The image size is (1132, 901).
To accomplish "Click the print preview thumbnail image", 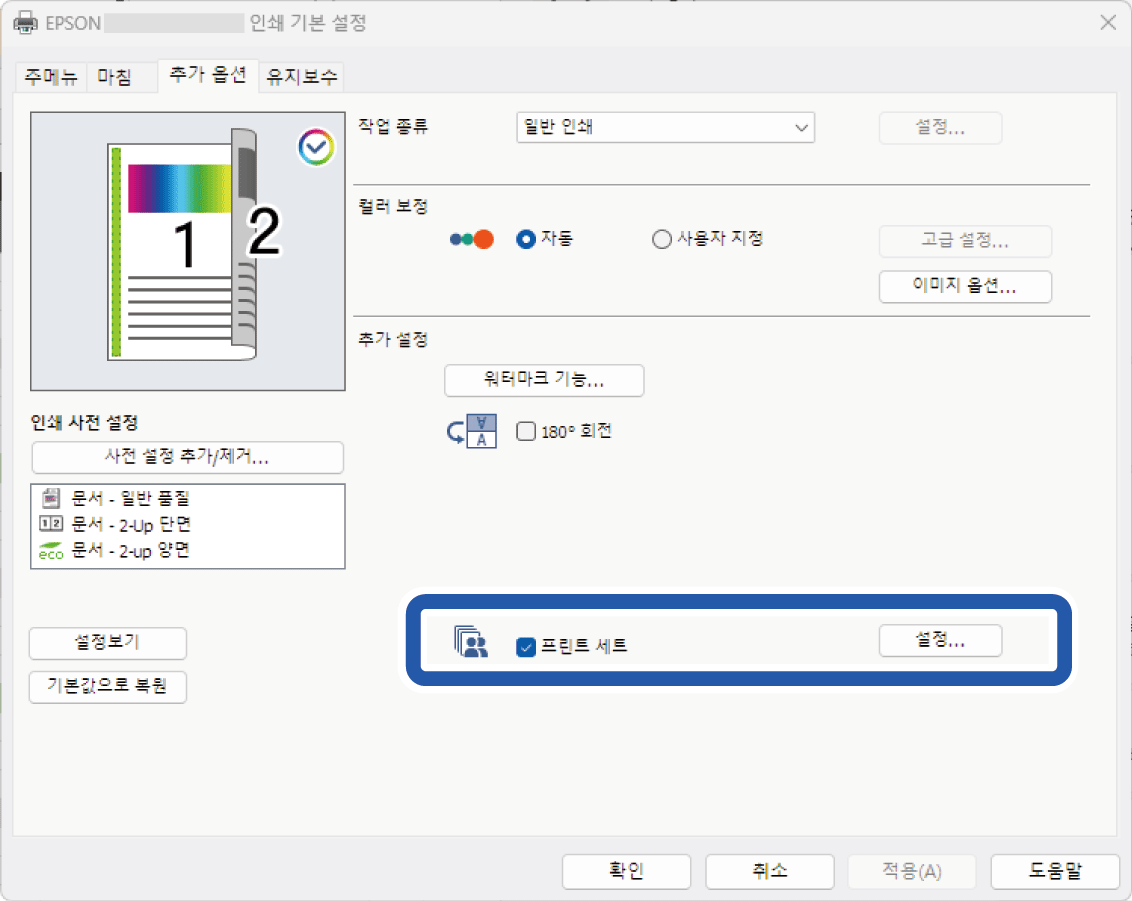I will tap(187, 251).
